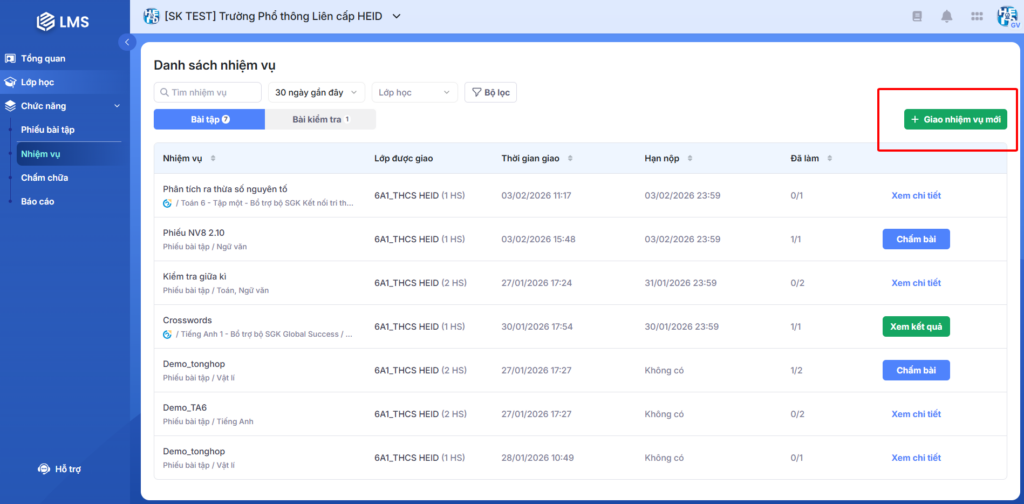Switch to the Bài kiểm tra tab
The image size is (1024, 504).
(x=320, y=120)
